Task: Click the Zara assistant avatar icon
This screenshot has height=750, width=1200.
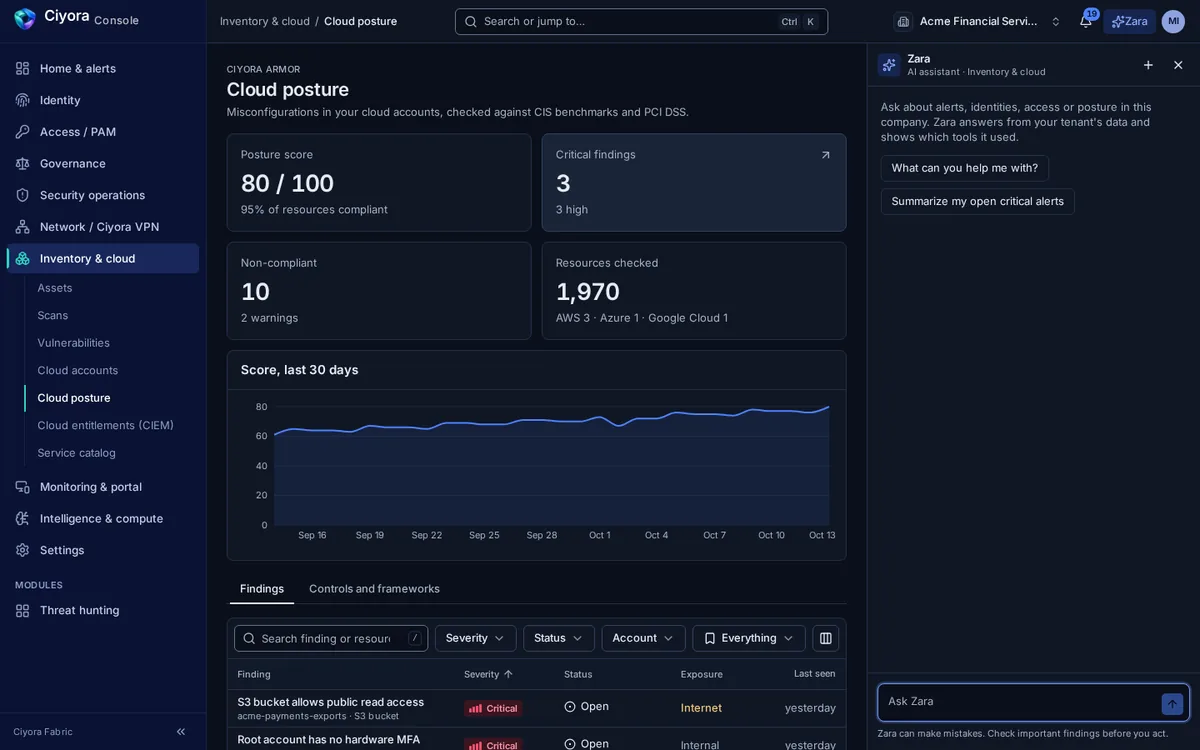Action: point(889,65)
